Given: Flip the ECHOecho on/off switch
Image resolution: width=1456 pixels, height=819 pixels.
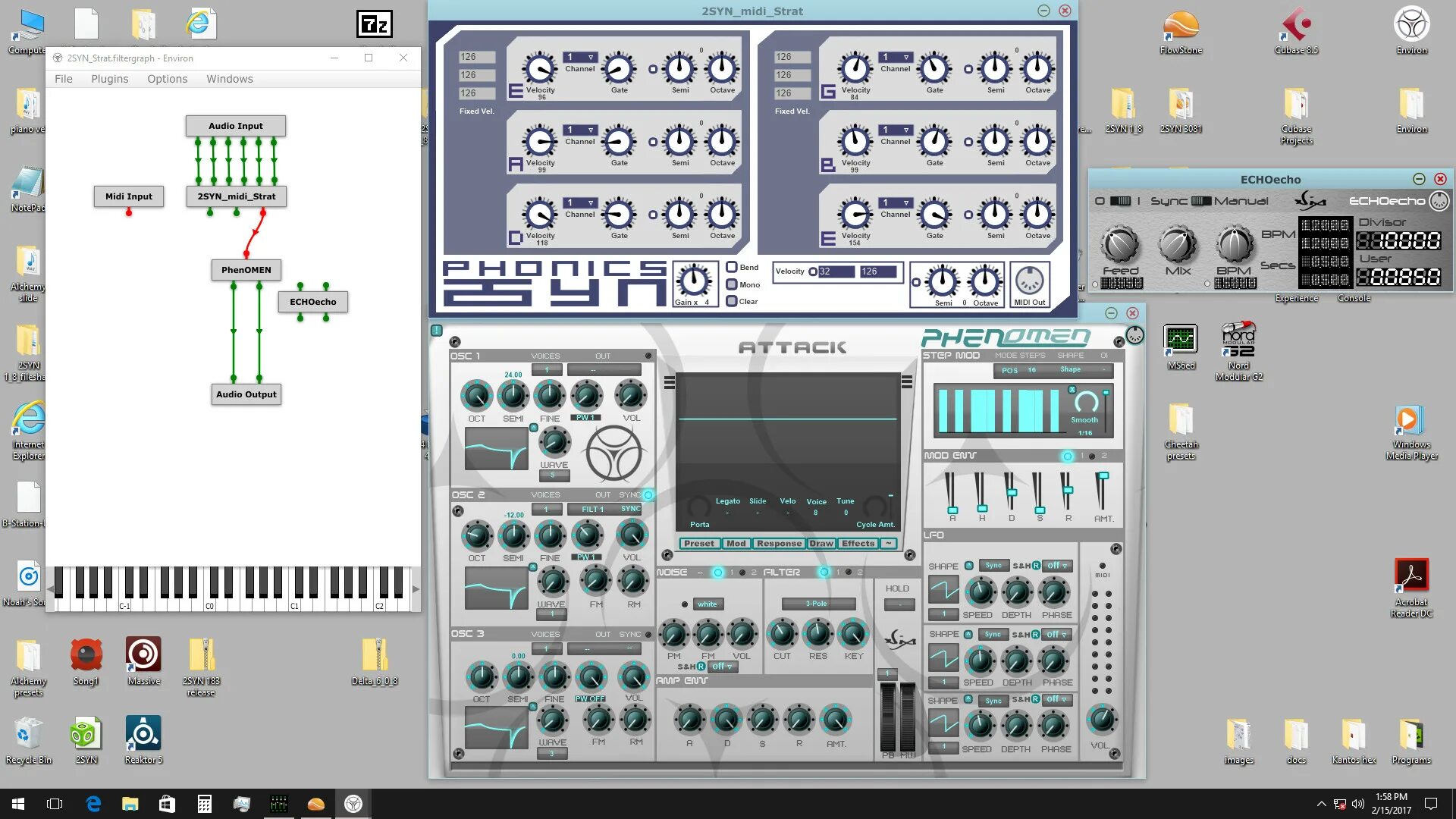Looking at the screenshot, I should coord(1120,201).
